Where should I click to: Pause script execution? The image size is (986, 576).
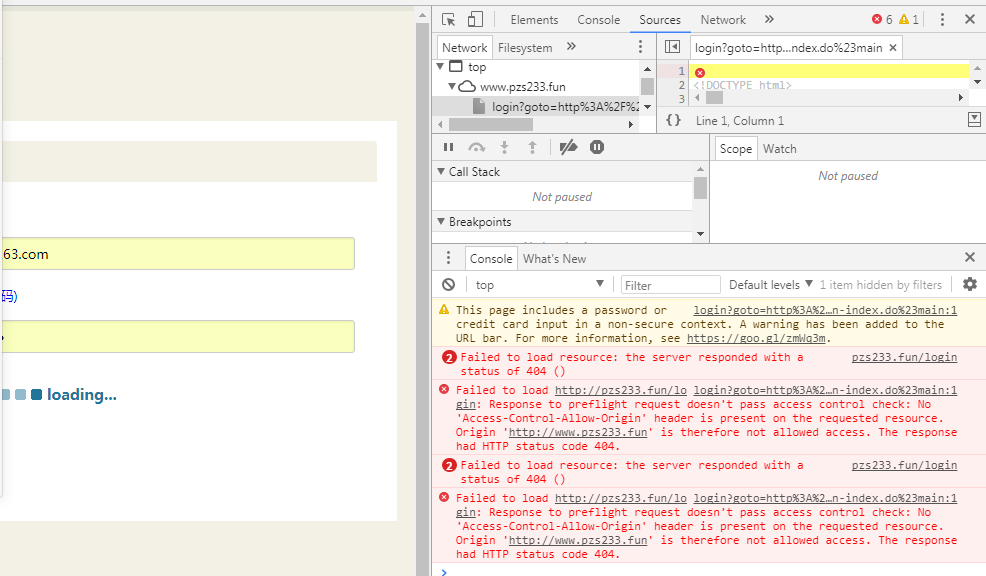449,147
